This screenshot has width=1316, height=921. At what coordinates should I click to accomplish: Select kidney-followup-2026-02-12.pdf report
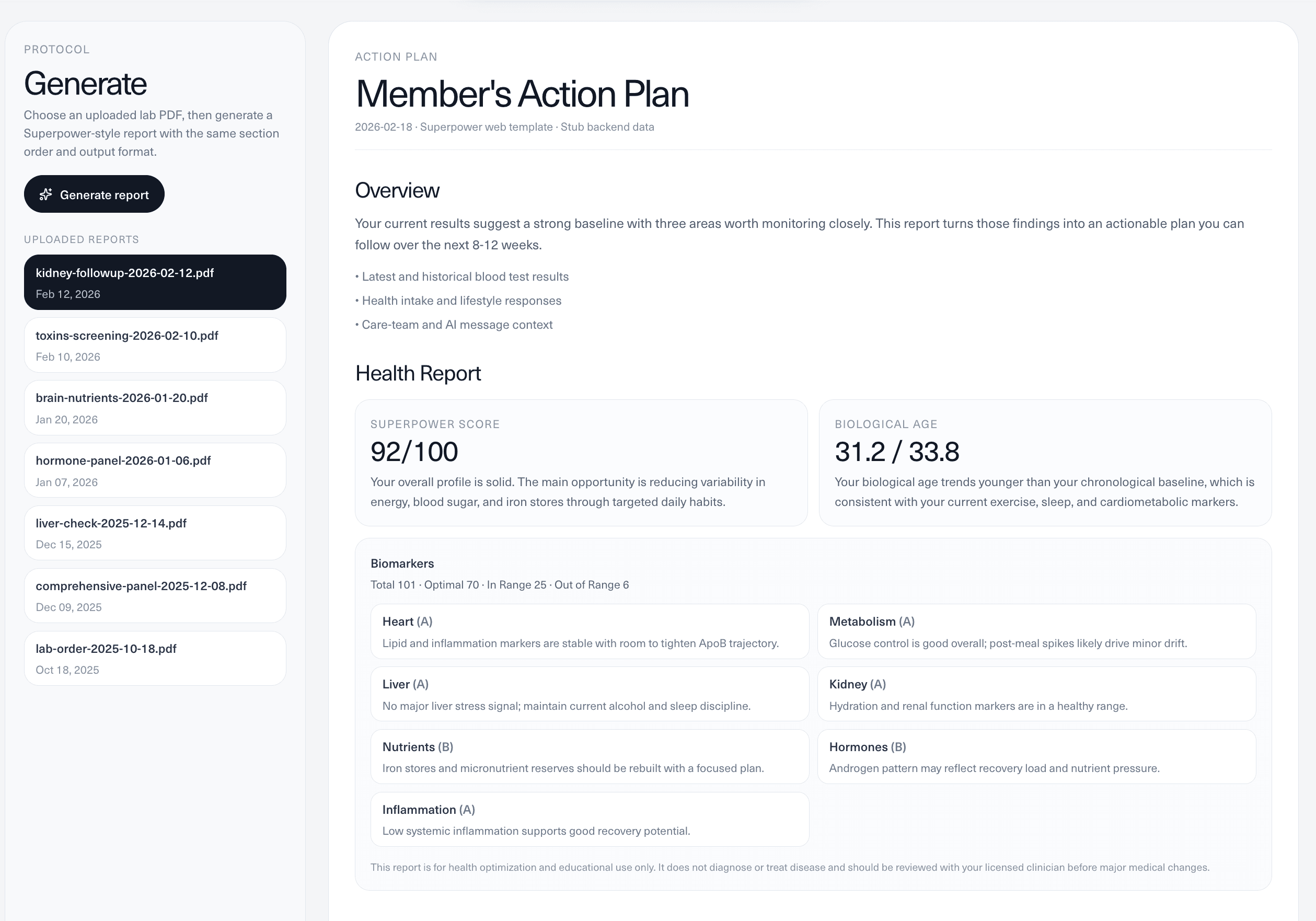155,283
